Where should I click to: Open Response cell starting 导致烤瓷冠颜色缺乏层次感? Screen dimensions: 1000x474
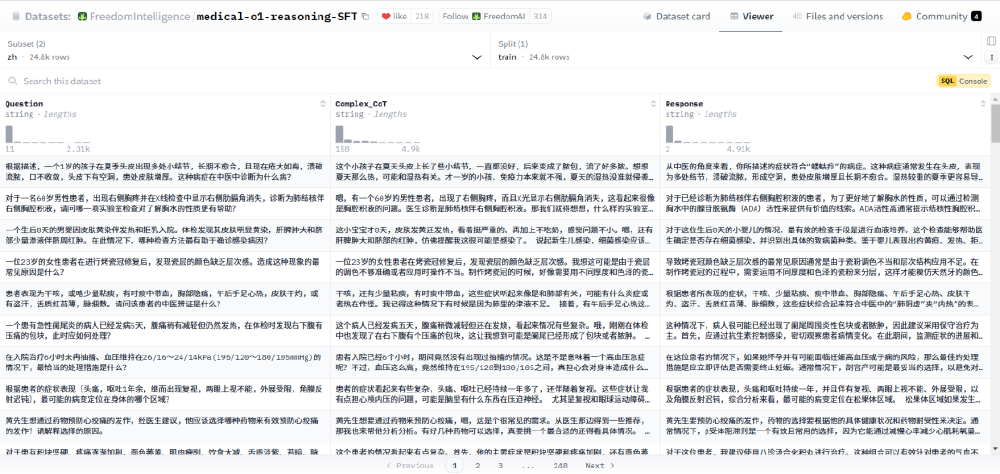tap(826, 267)
